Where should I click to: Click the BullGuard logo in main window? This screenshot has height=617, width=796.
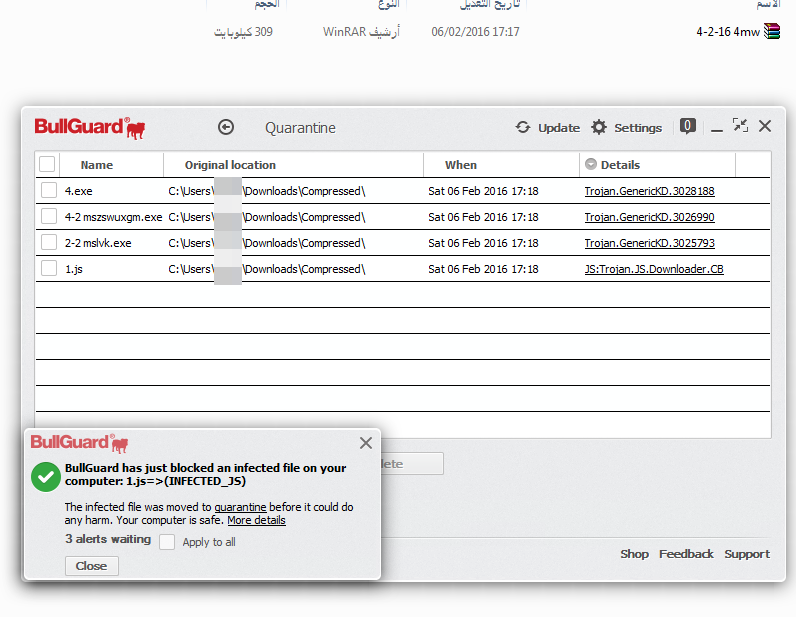point(90,127)
